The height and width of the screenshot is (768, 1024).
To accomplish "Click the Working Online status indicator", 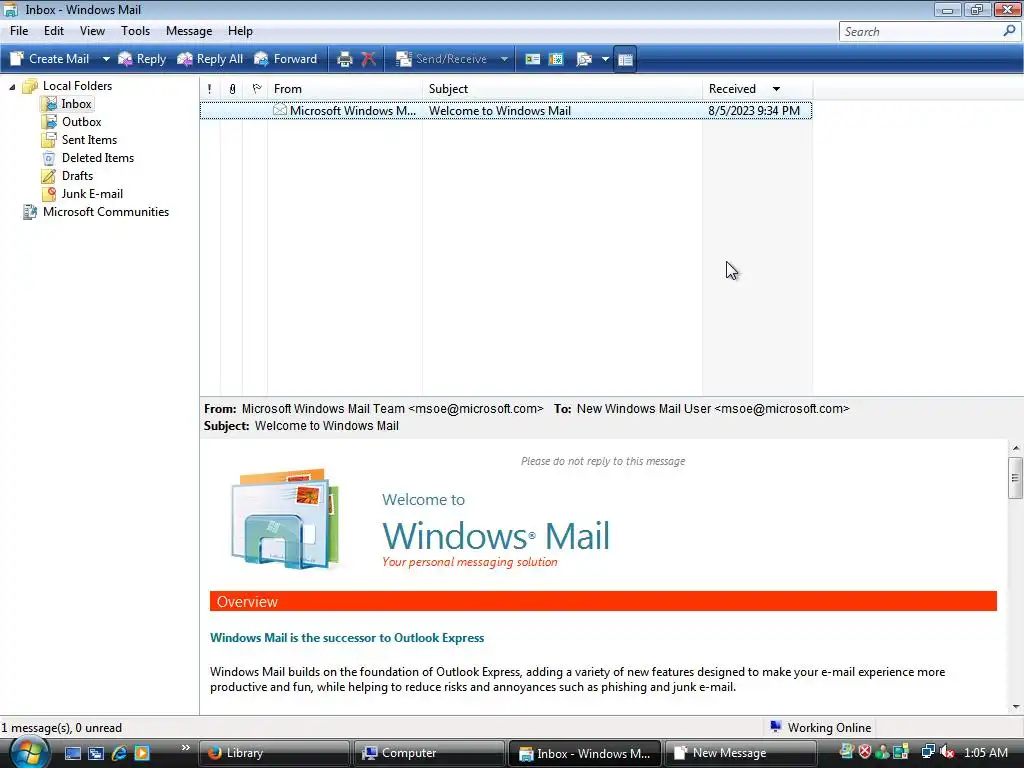I will point(820,728).
